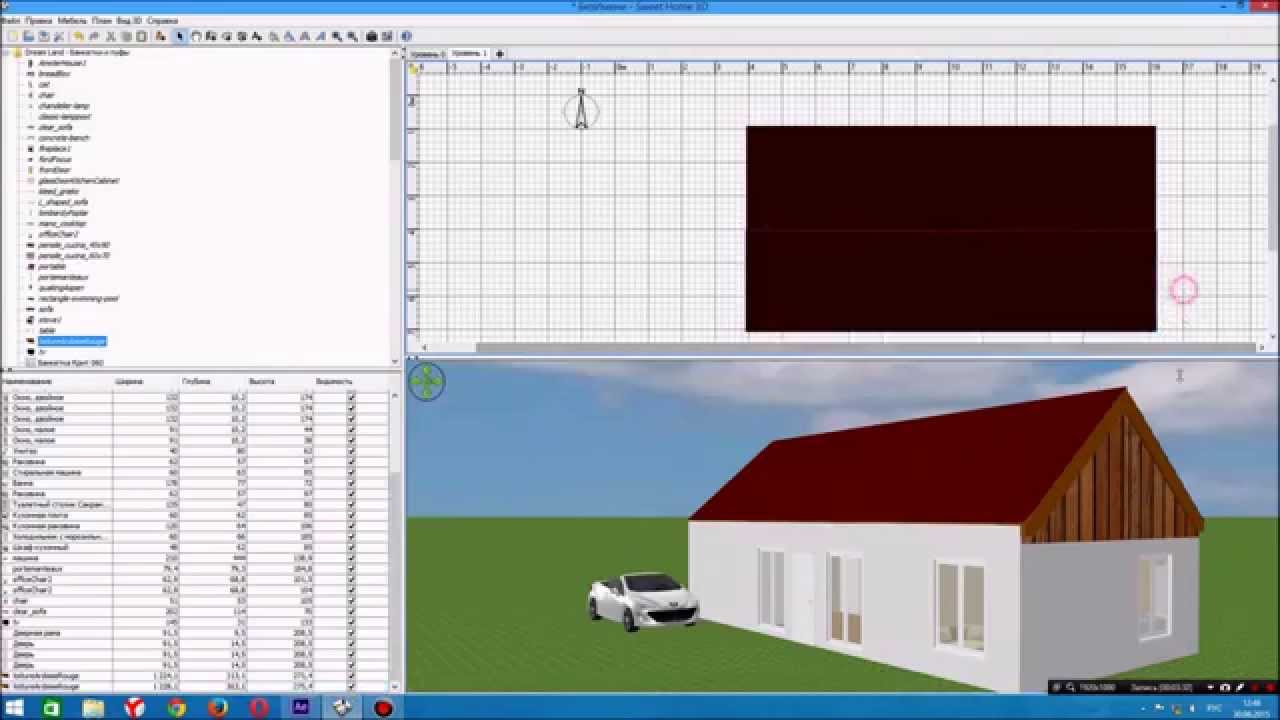This screenshot has width=1280, height=720.
Task: Select the Pan hand tool
Action: click(x=196, y=36)
